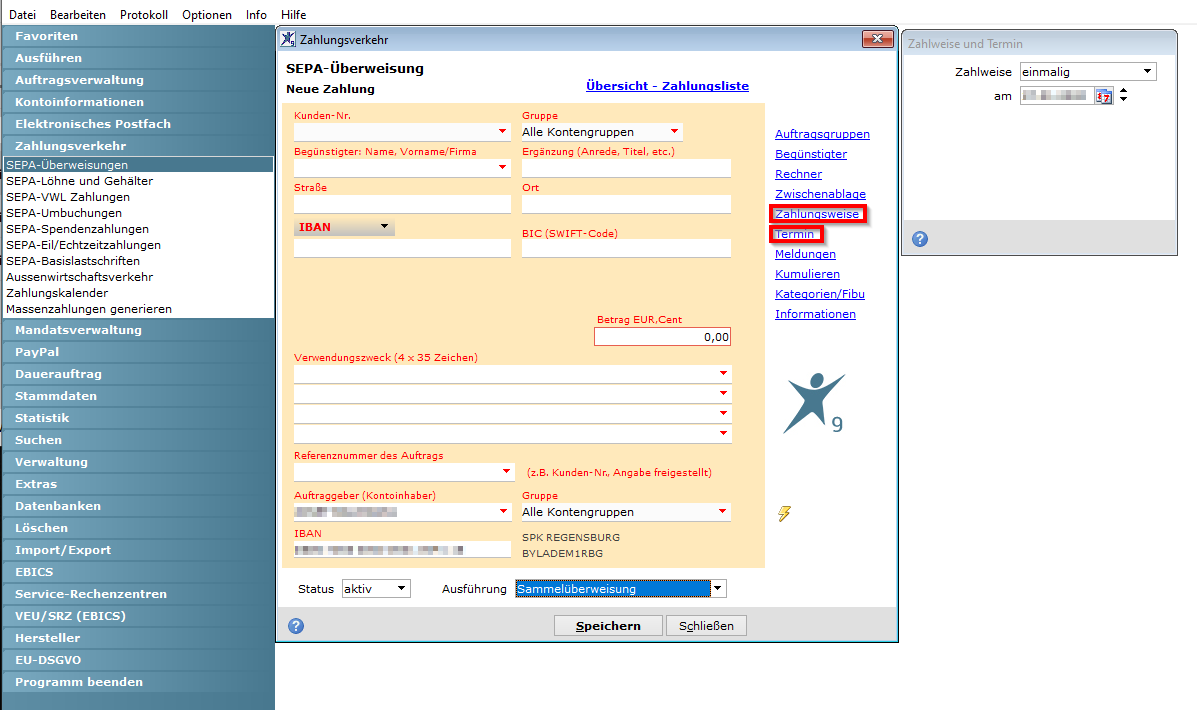
Task: Expand the Referenznummer des Auftrags dropdown
Action: pos(506,472)
